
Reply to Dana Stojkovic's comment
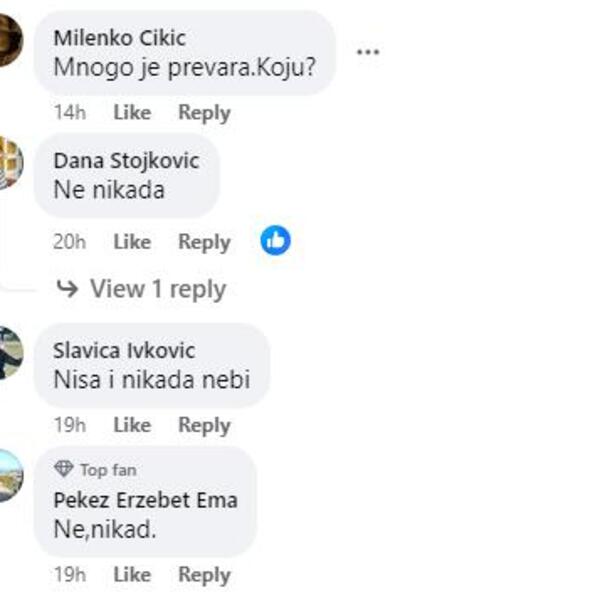coord(204,242)
